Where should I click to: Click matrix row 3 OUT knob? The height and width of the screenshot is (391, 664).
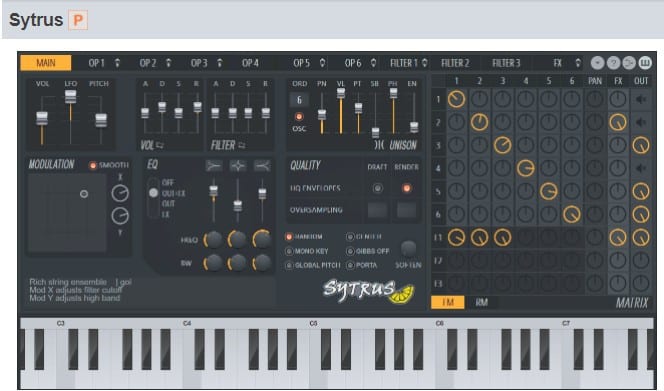tap(641, 145)
